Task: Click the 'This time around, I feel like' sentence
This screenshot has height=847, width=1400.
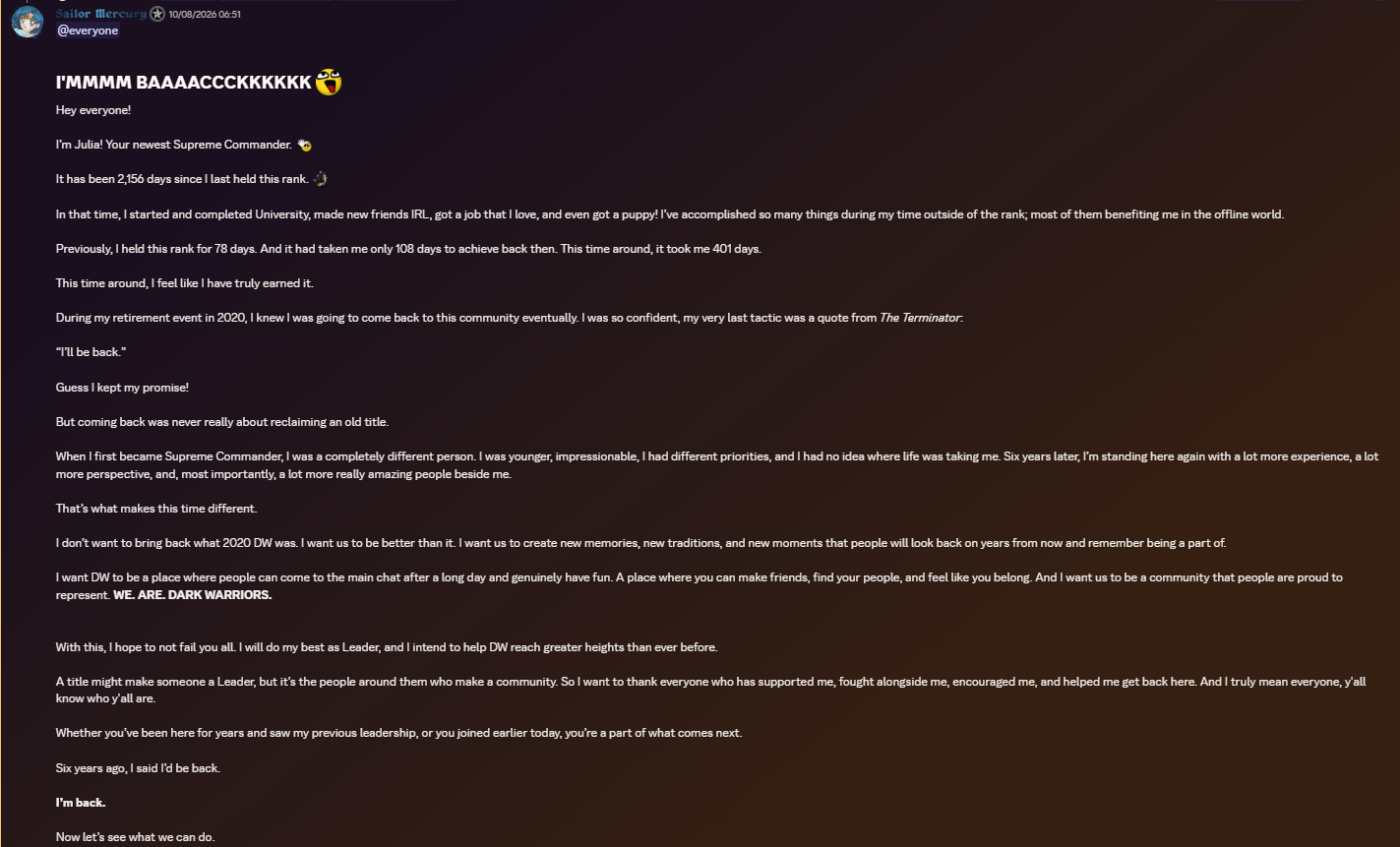Action: tap(185, 283)
